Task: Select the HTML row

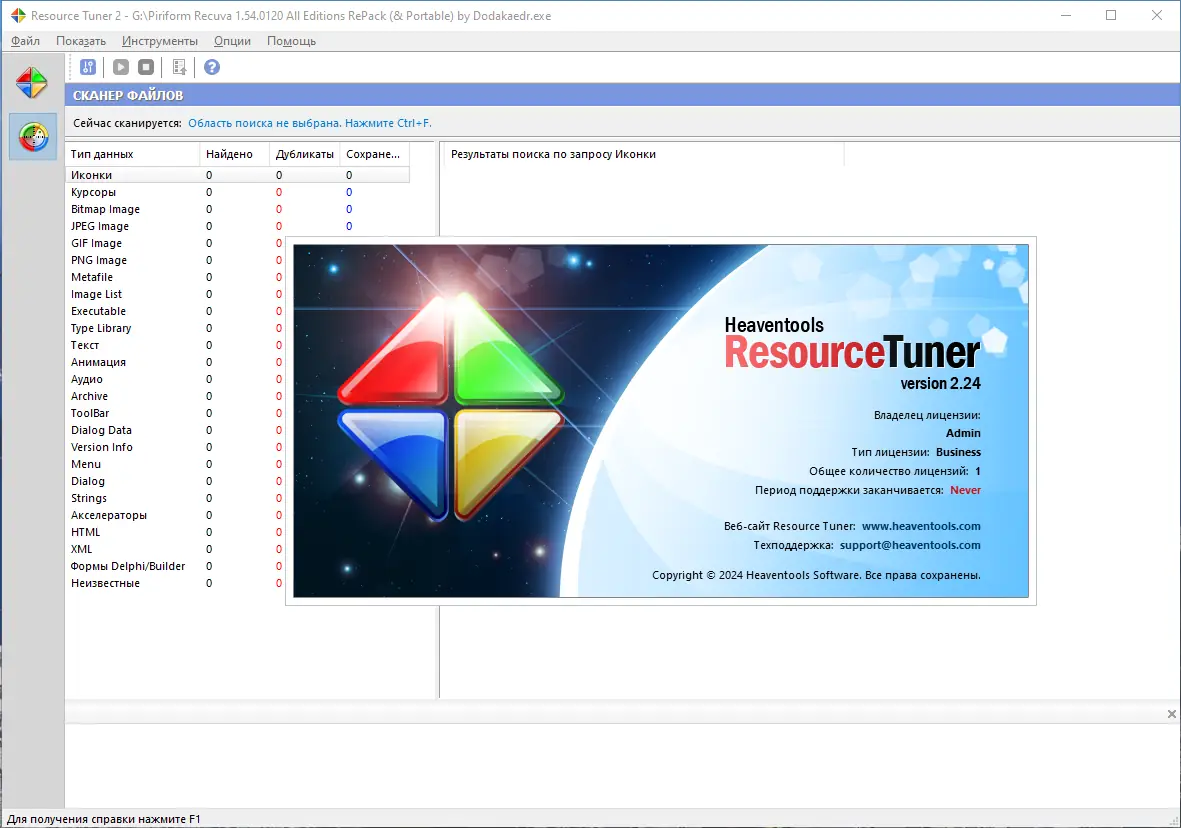Action: tap(175, 532)
